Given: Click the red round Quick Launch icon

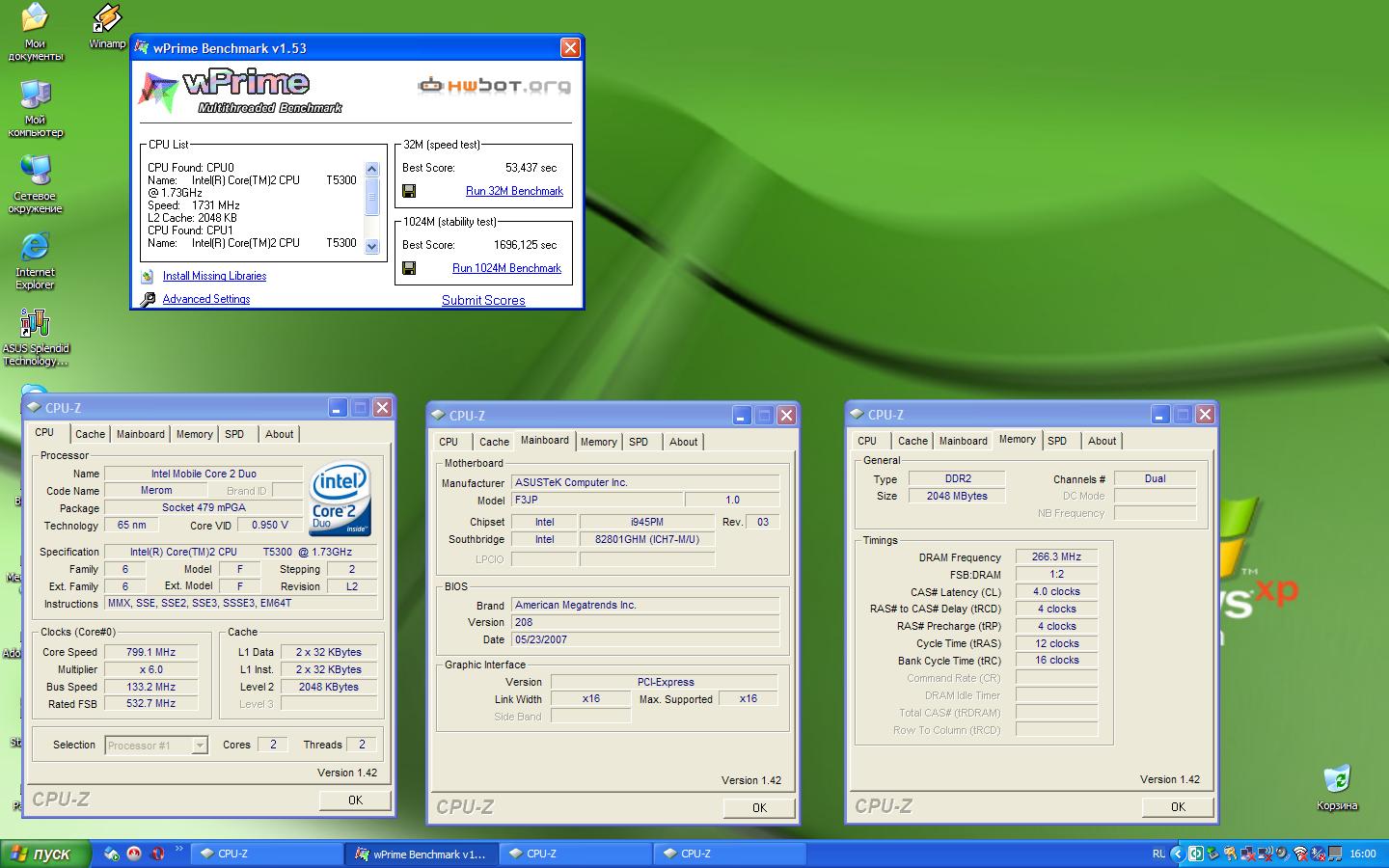Looking at the screenshot, I should [134, 854].
